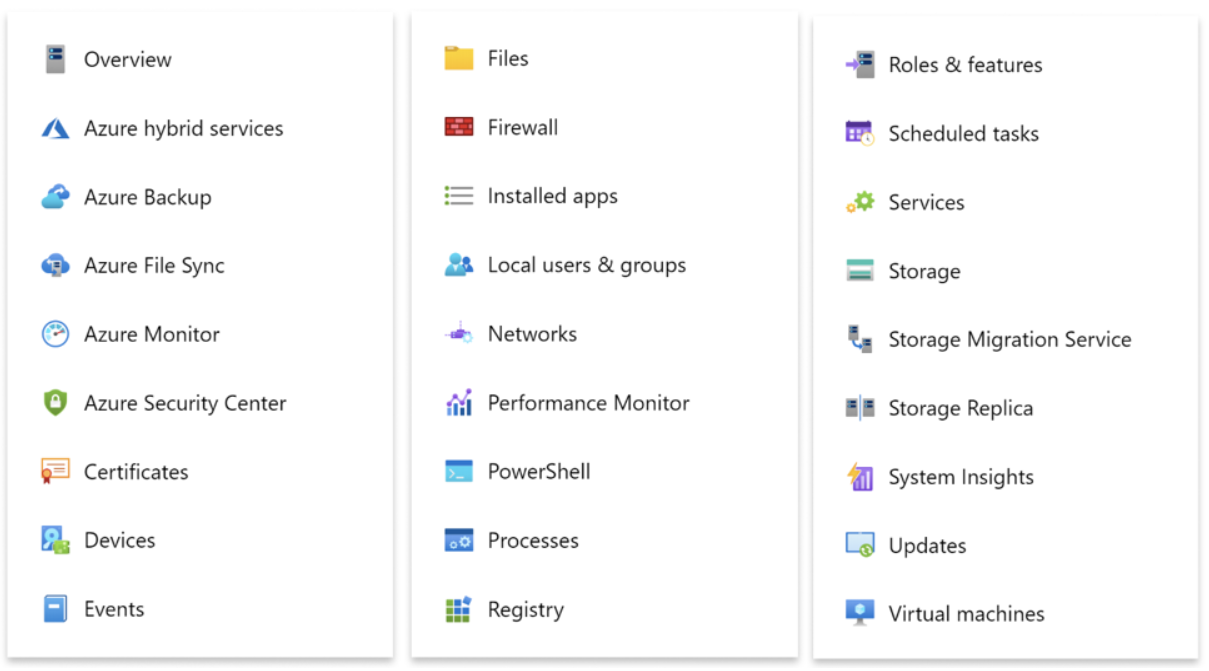Select the Storage Replica icon

pos(858,408)
